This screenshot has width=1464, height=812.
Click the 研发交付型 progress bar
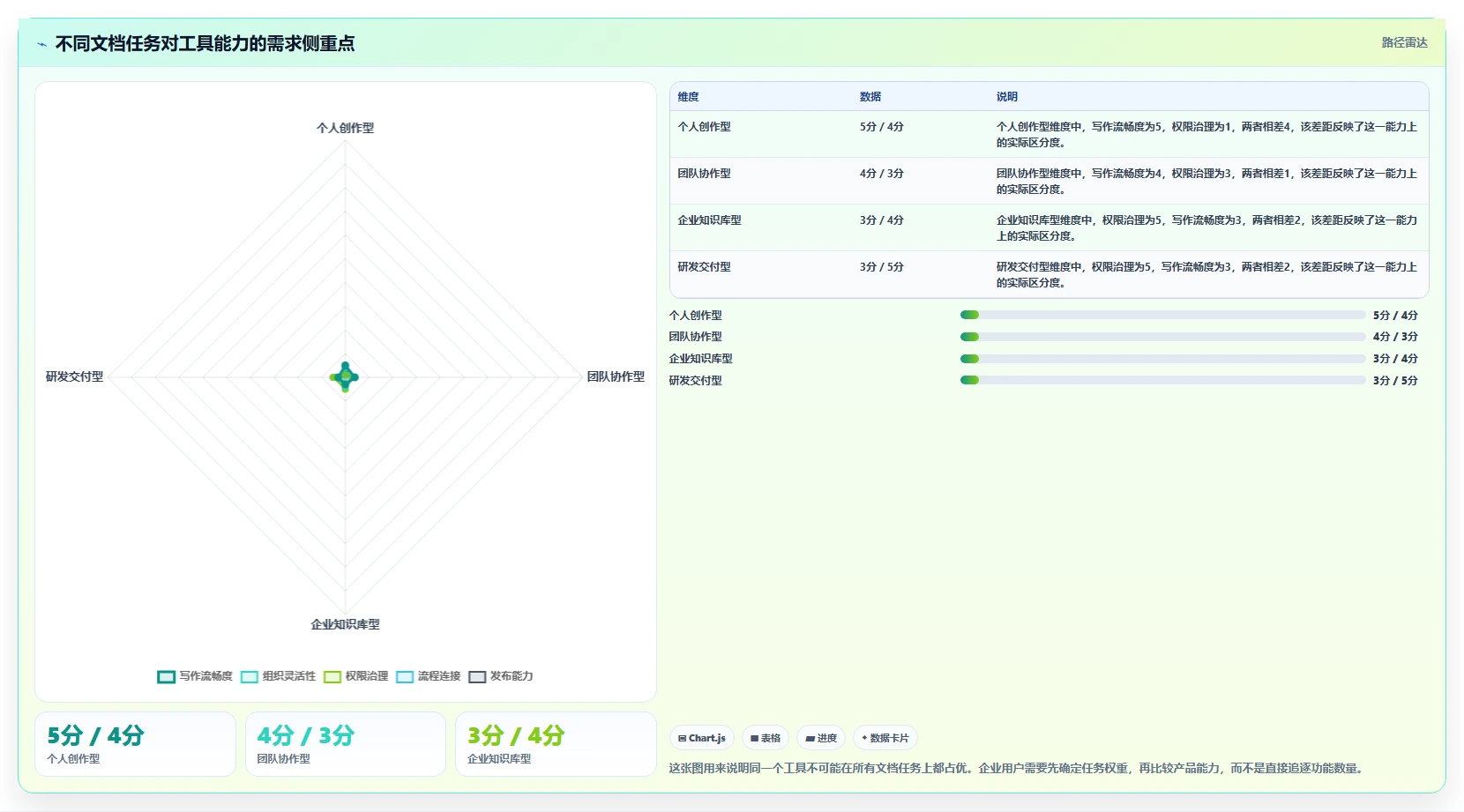point(1162,380)
